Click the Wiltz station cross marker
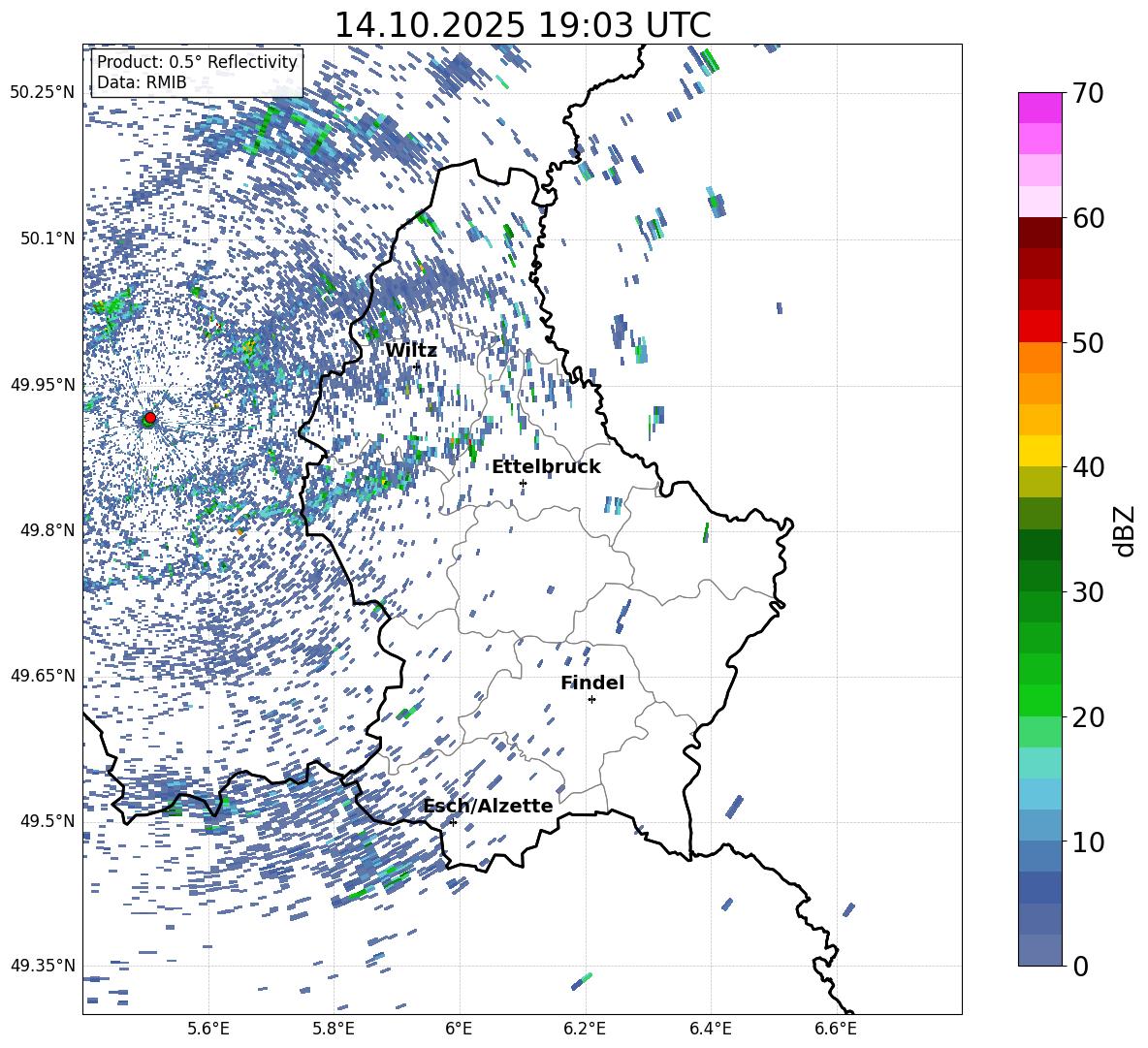1148x1048 pixels. coord(417,366)
